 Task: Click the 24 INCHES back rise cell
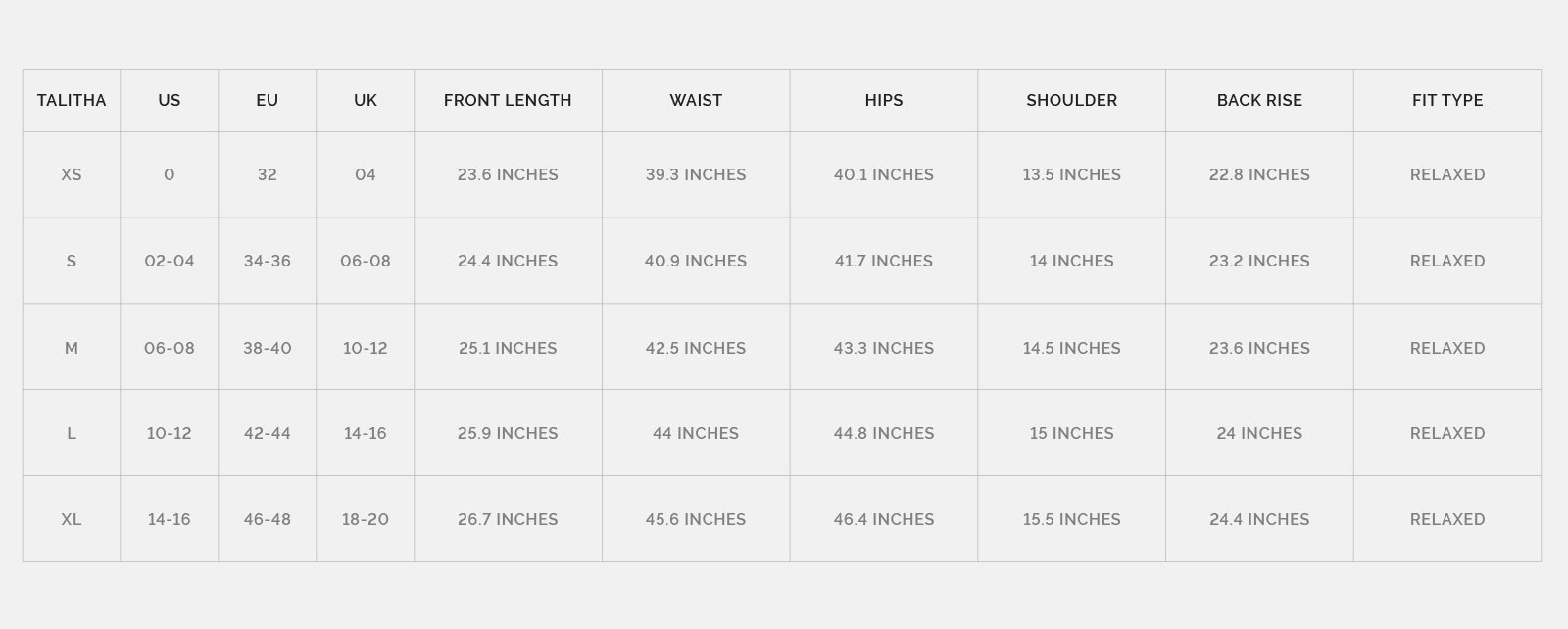(1259, 433)
